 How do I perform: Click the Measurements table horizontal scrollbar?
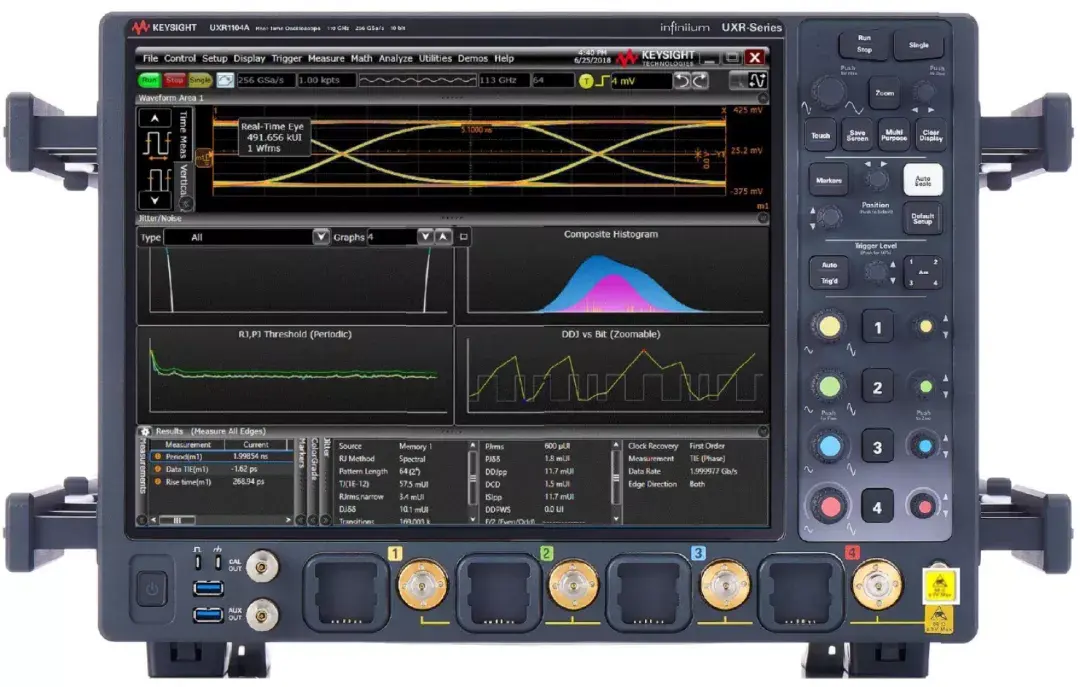220,521
